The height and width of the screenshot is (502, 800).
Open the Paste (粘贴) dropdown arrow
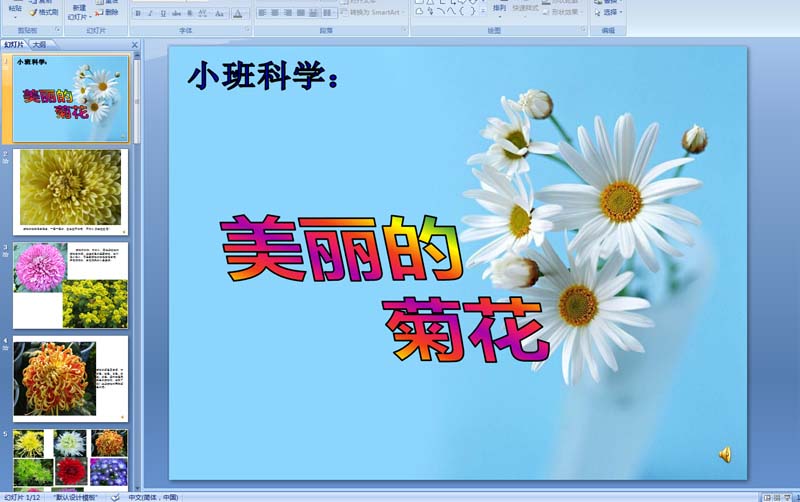15,16
